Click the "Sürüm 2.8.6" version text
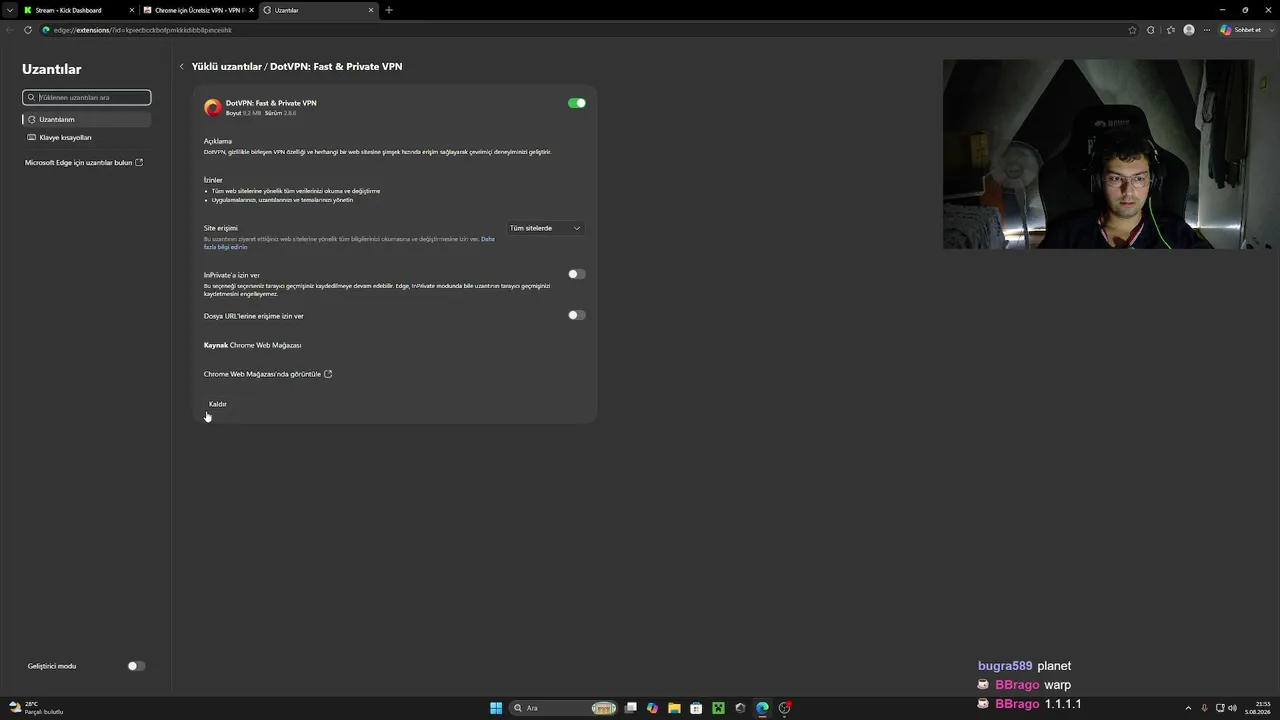 coord(281,113)
